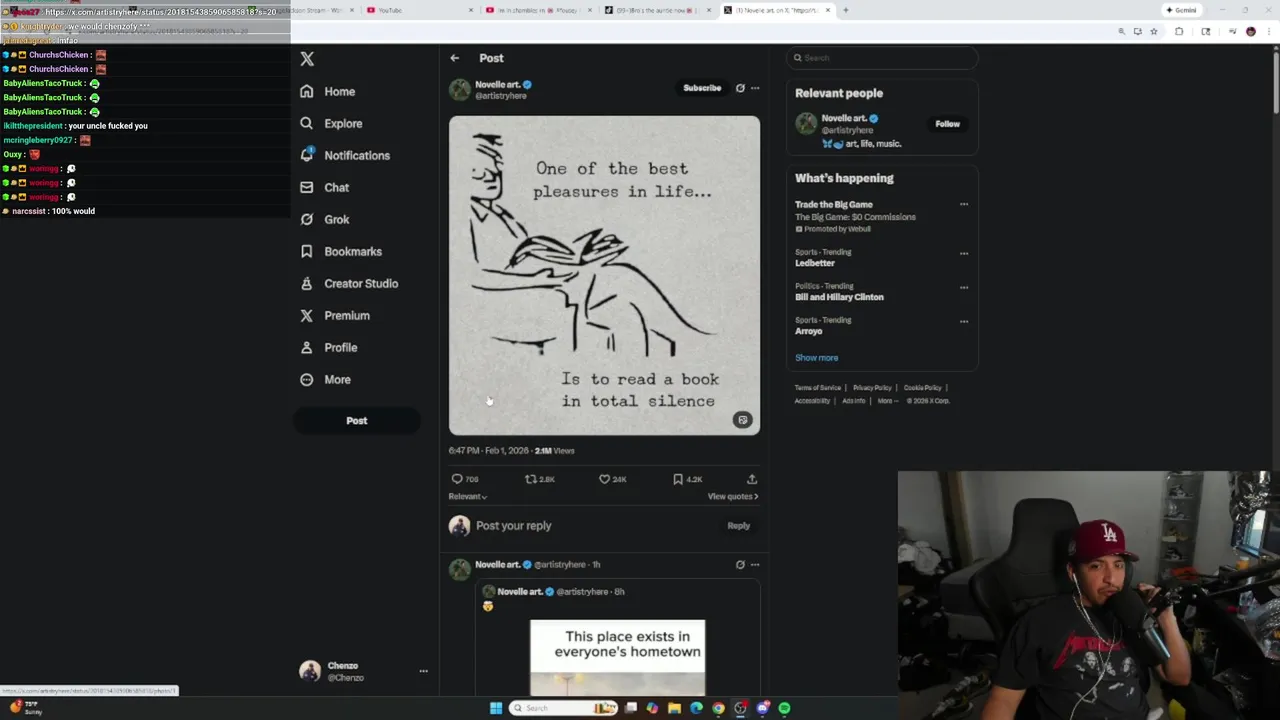Subscribe to Novelle art.

point(702,88)
